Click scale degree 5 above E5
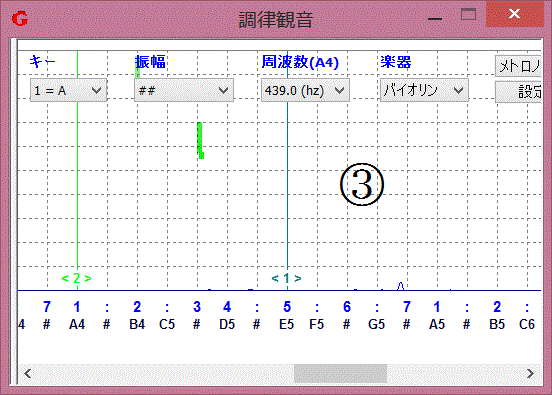 pos(287,307)
